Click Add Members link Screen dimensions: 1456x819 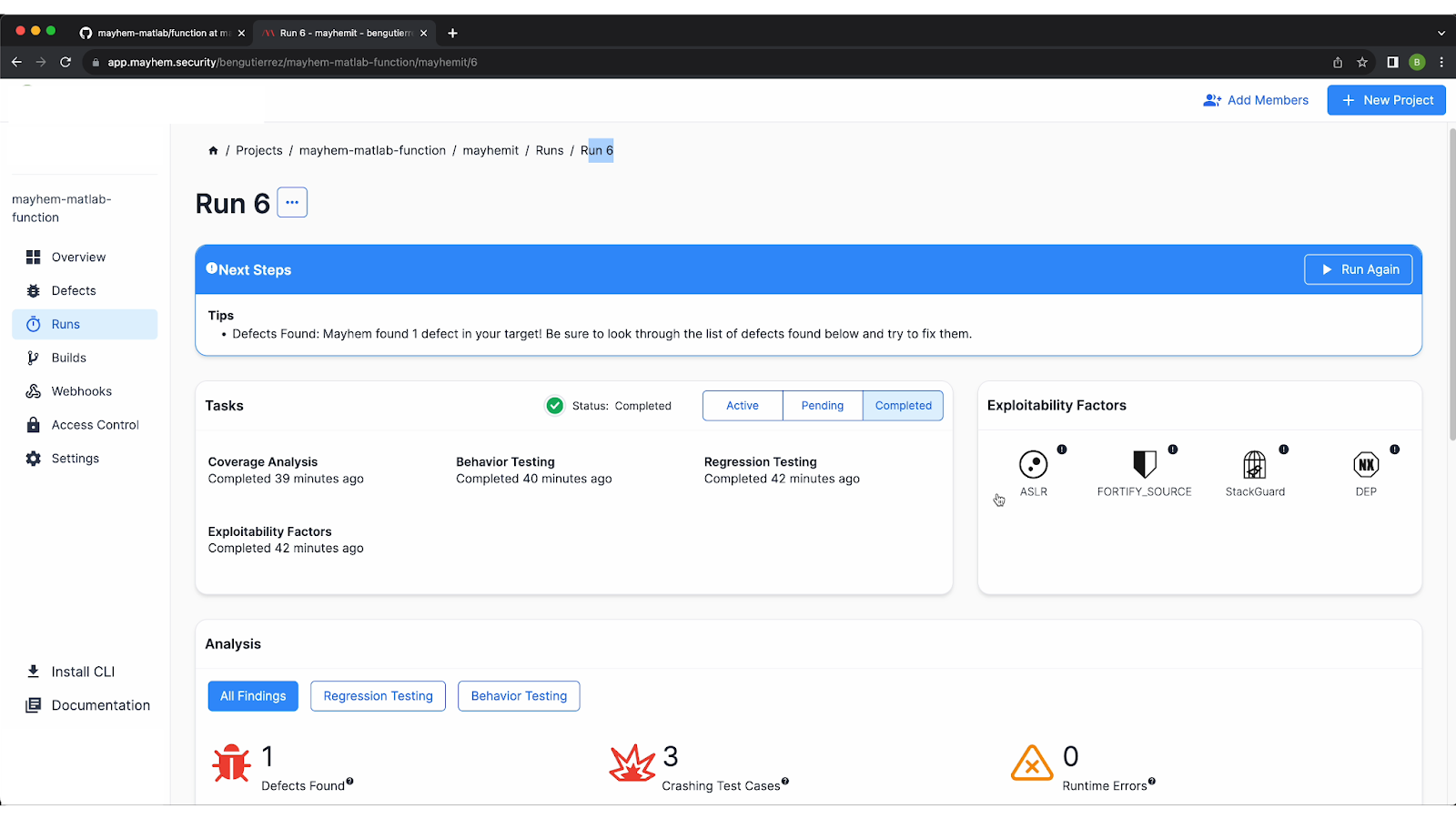[1256, 100]
